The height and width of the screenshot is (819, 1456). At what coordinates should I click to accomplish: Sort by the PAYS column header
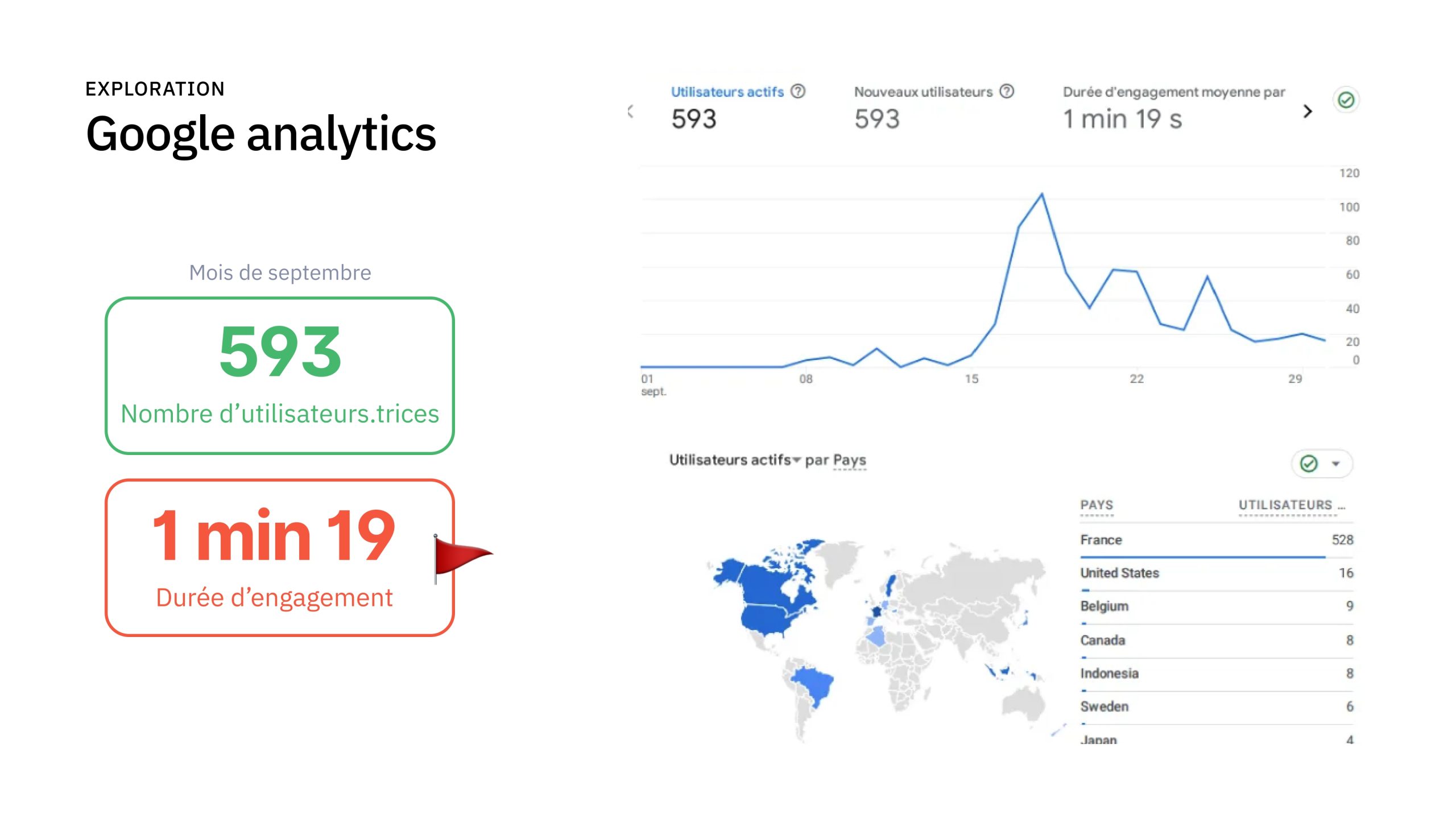[x=1097, y=505]
